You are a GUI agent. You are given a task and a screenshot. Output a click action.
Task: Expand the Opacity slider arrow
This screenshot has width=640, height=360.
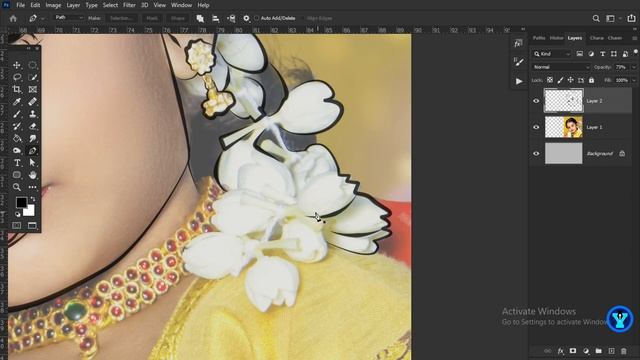634,67
